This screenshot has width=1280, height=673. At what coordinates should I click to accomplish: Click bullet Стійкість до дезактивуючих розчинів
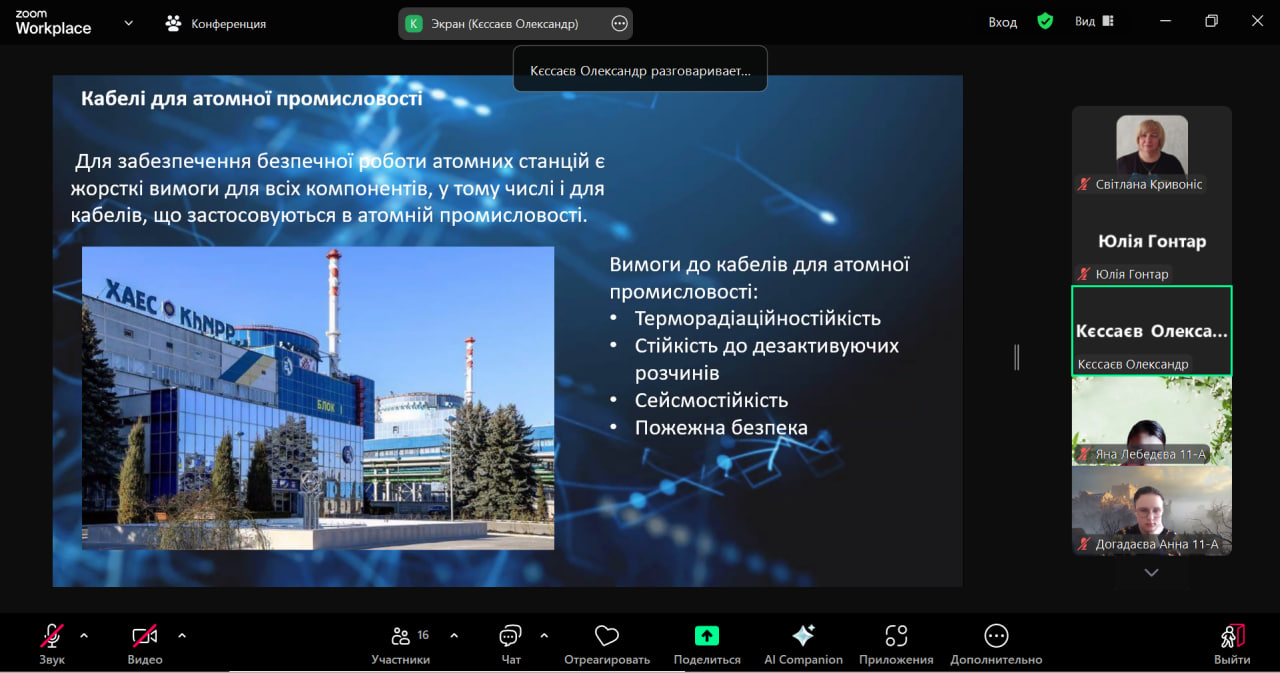[x=767, y=359]
